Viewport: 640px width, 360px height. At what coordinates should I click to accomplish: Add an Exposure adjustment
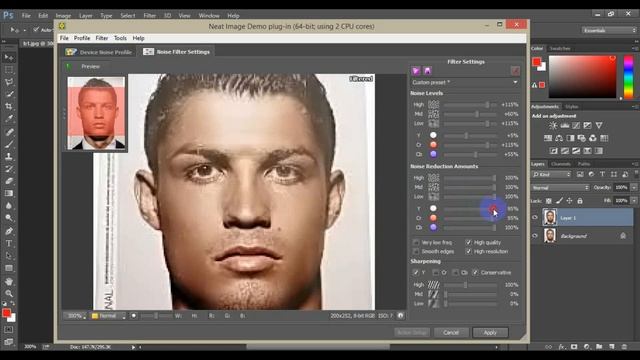(587, 125)
